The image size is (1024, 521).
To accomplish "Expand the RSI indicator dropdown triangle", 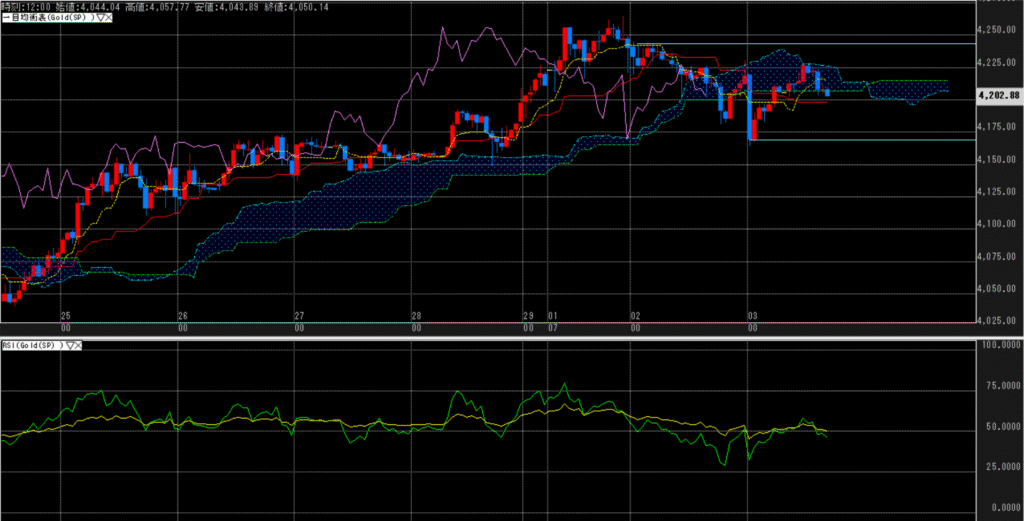I will [72, 345].
